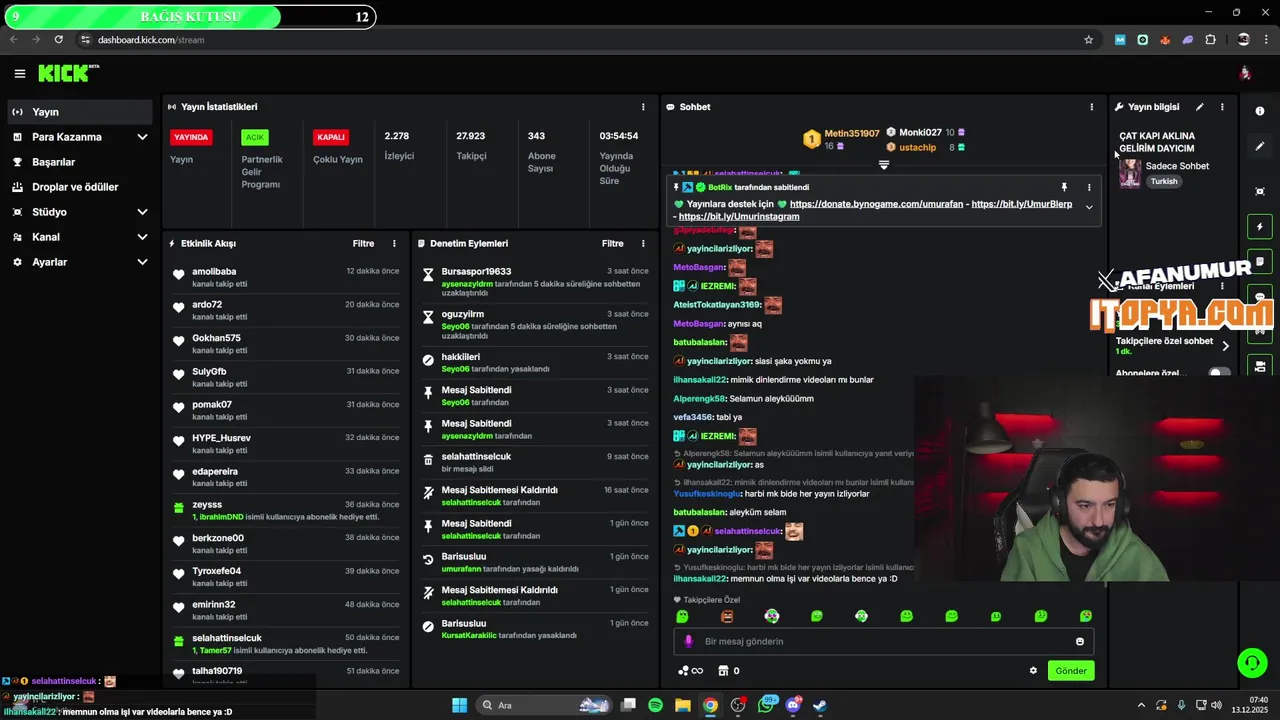The width and height of the screenshot is (1280, 720).
Task: Click username Bursaspor19633 in Denetim Eylemleri
Action: (x=476, y=272)
